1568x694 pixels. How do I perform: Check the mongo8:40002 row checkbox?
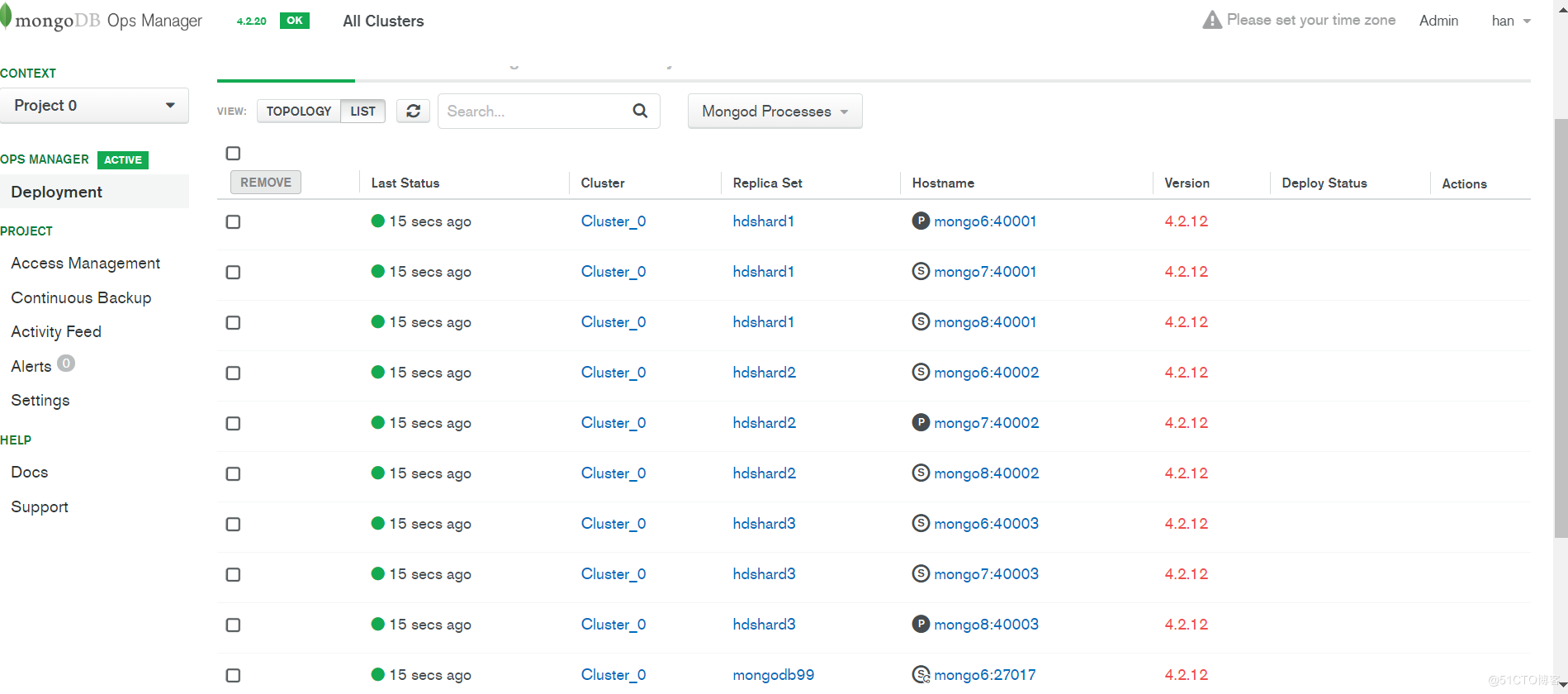tap(233, 473)
